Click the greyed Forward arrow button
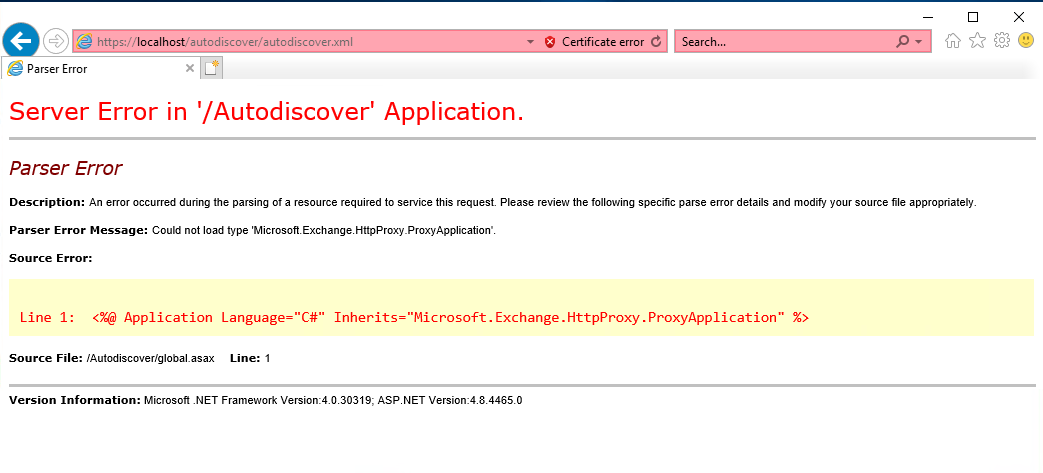 [56, 41]
